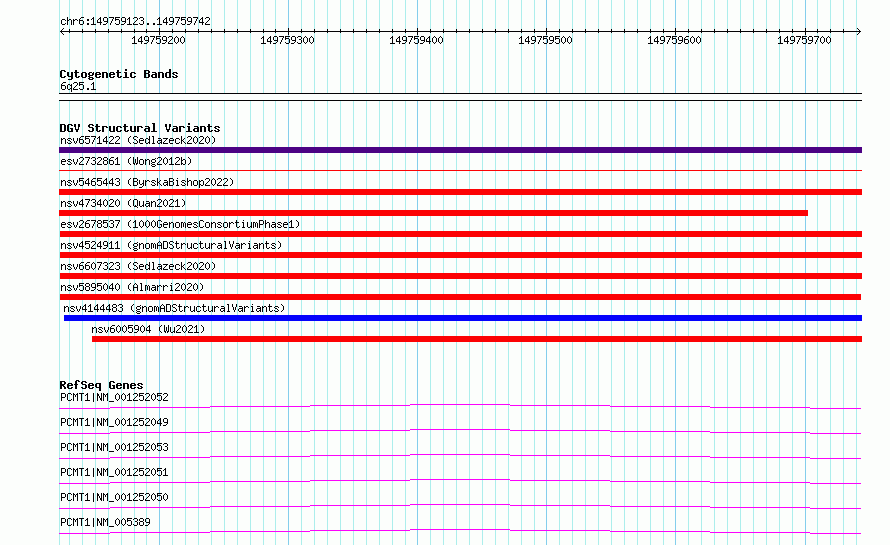
Task: Click the nsv4734020 (Quan2021) label
Action: click(x=123, y=203)
